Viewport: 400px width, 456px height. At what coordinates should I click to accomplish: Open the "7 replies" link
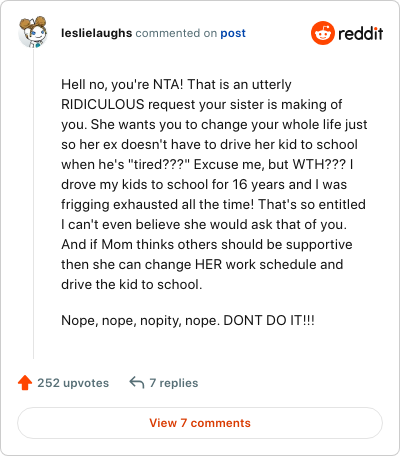click(x=174, y=383)
